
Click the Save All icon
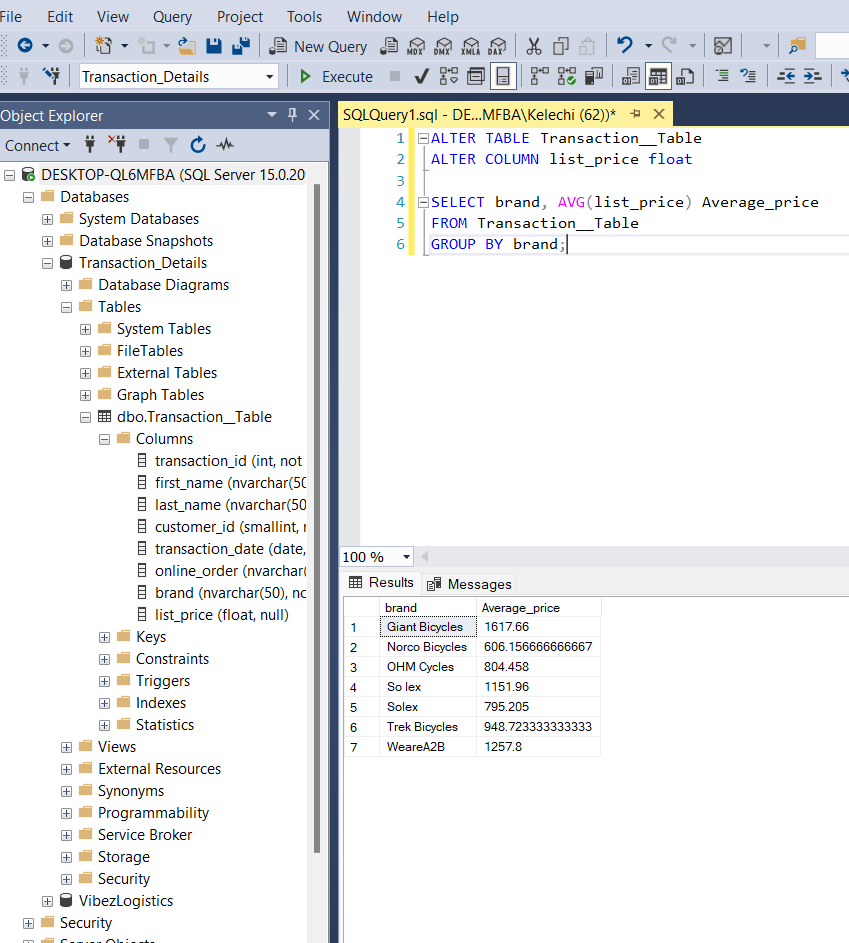click(241, 46)
